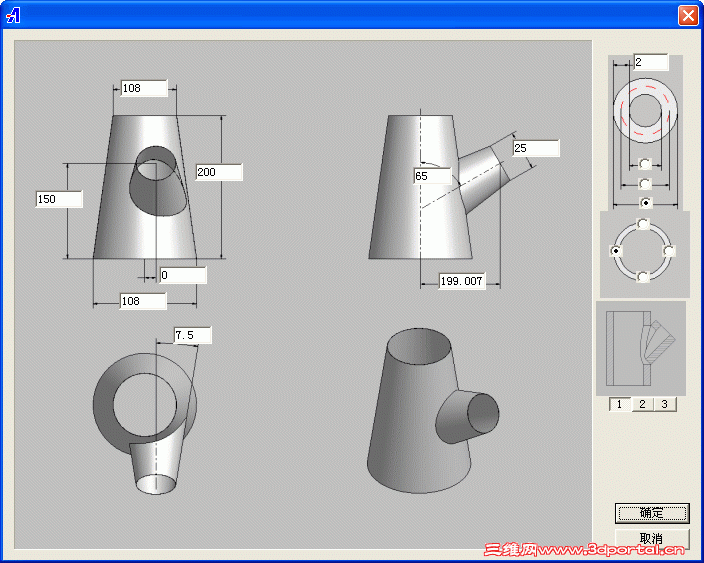Select the middle diameter radio button
704x563 pixels.
pyautogui.click(x=645, y=184)
